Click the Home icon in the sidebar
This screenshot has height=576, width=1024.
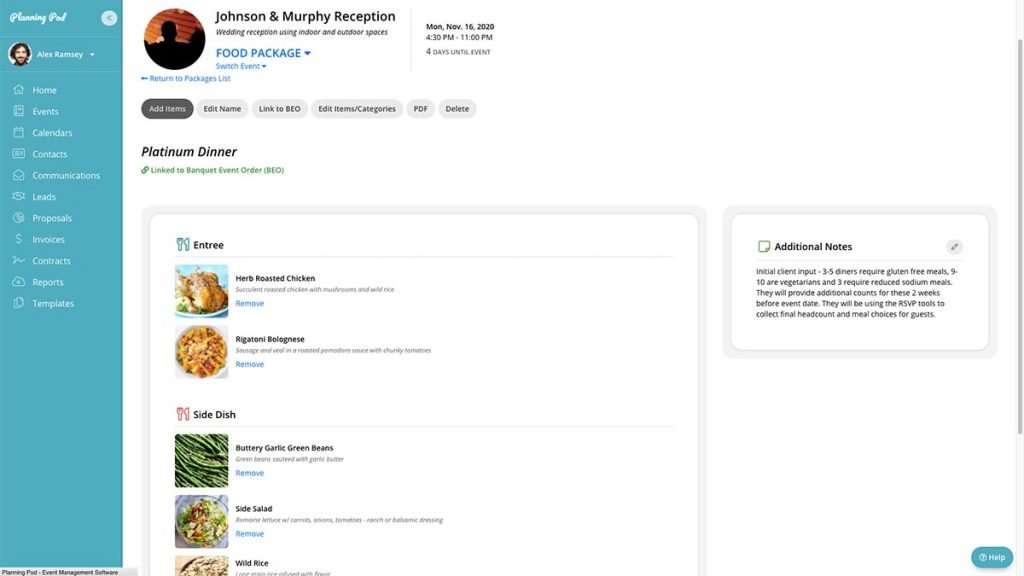18,89
